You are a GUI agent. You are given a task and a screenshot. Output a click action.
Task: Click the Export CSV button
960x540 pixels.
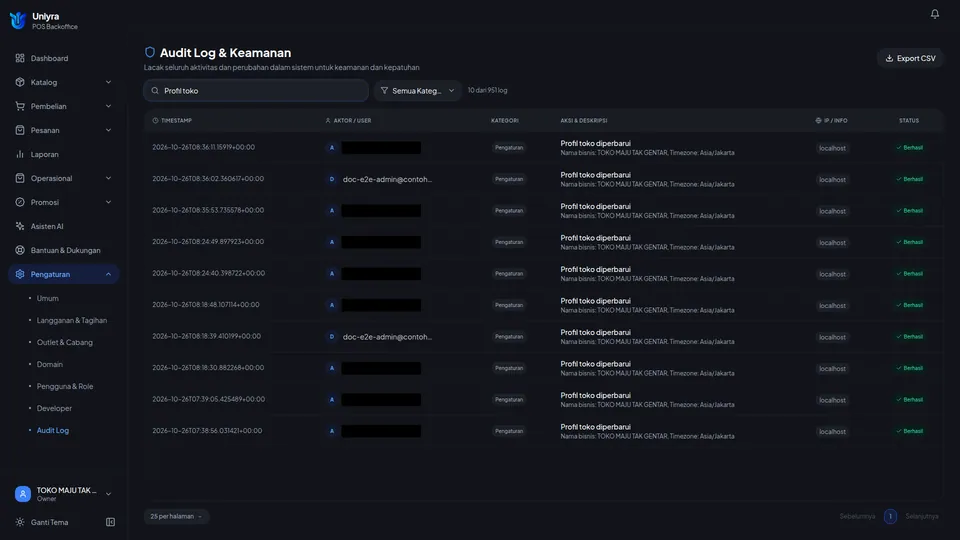click(910, 58)
